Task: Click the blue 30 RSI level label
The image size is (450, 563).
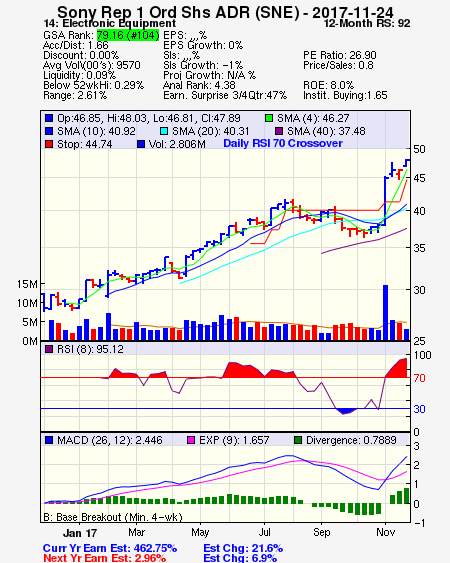Action: click(x=419, y=409)
